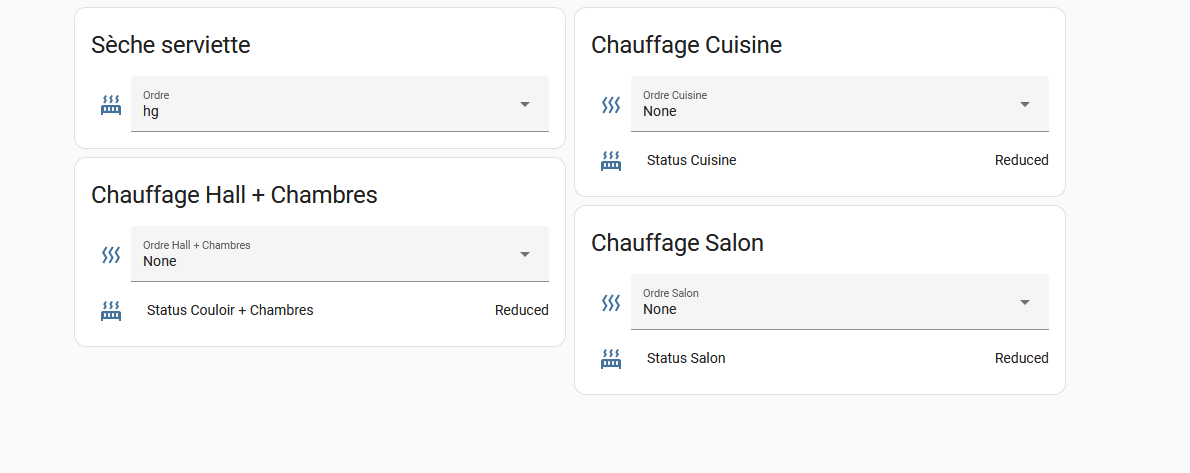The image size is (1190, 473).
Task: Open the Ordre dropdown showing hg
Action: click(340, 104)
